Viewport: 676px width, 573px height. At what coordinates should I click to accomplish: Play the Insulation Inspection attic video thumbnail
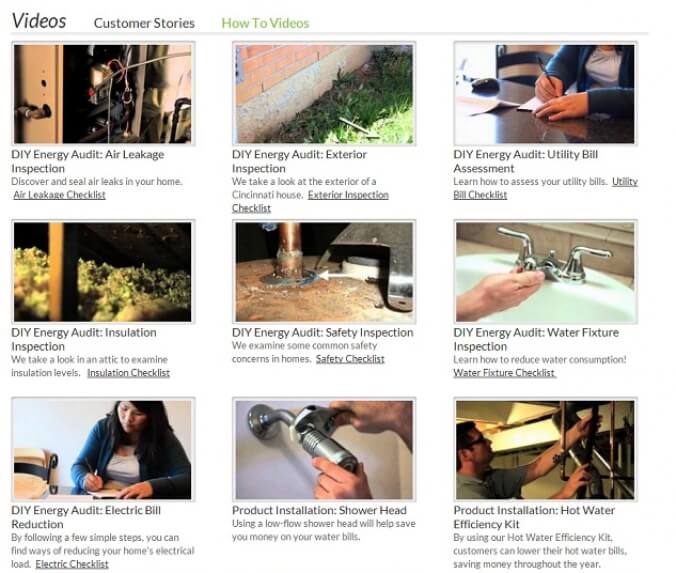[103, 272]
